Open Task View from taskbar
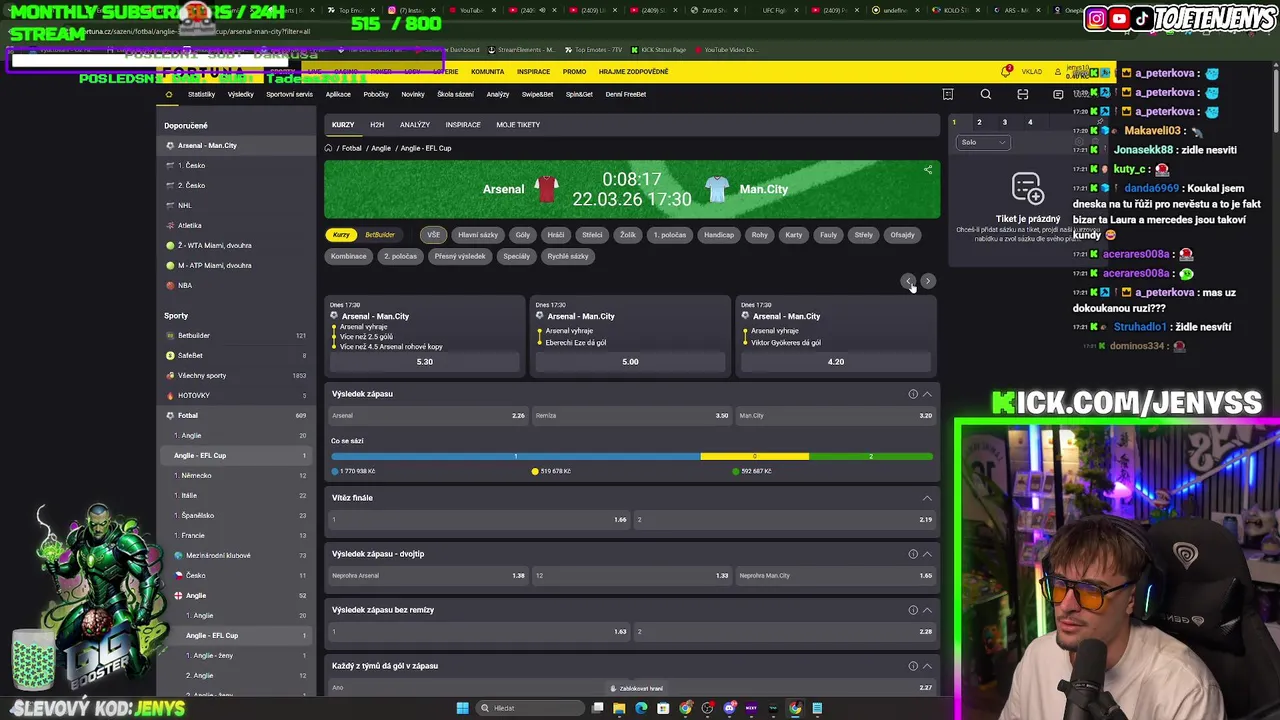Screen dimensions: 1280x720 pyautogui.click(x=597, y=708)
